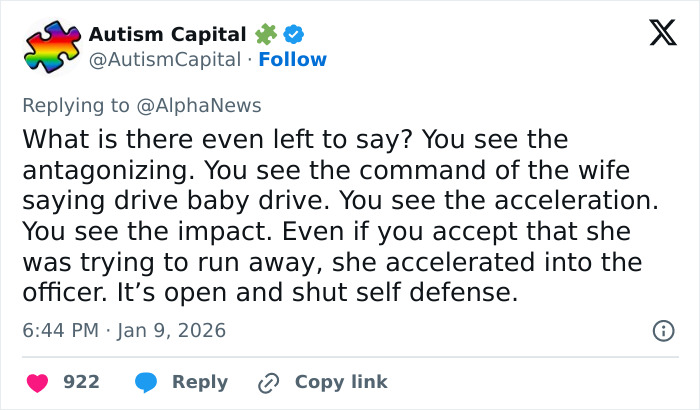Viewport: 700px width, 410px height.
Task: Click the rainbow puzzle piece profile avatar
Action: click(50, 47)
